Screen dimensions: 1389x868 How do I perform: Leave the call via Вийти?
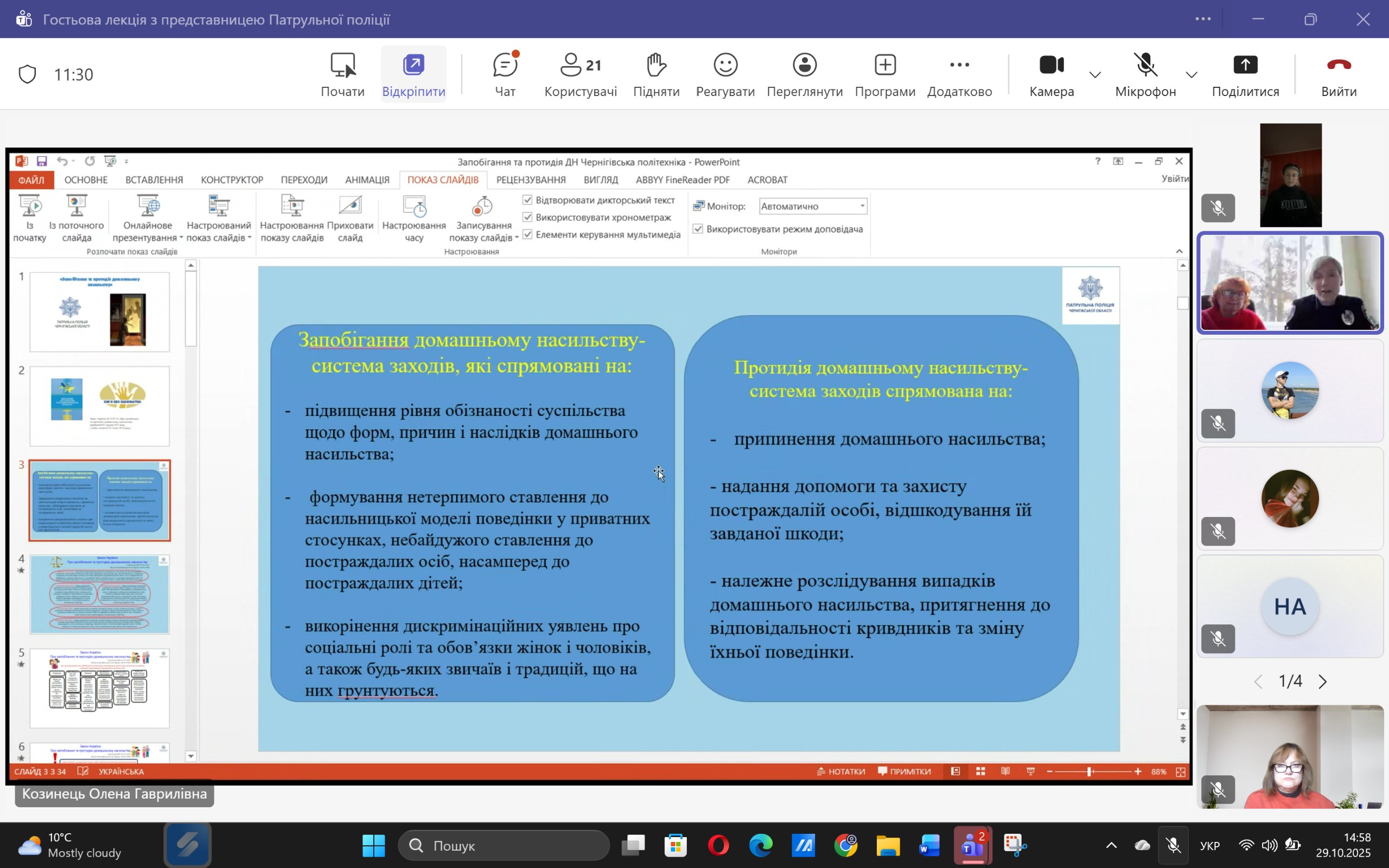[x=1339, y=75]
